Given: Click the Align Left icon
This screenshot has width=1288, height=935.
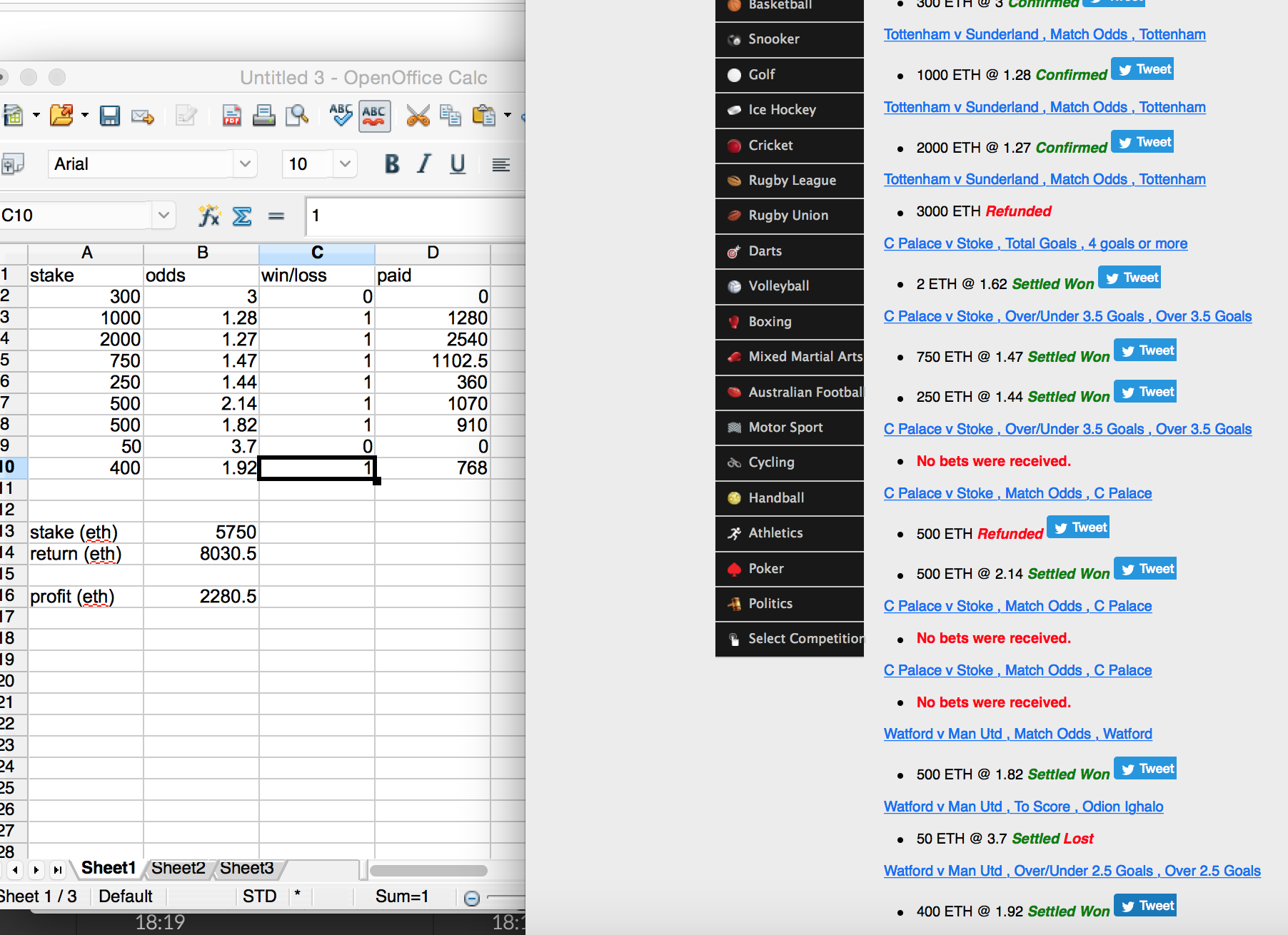Looking at the screenshot, I should [501, 165].
